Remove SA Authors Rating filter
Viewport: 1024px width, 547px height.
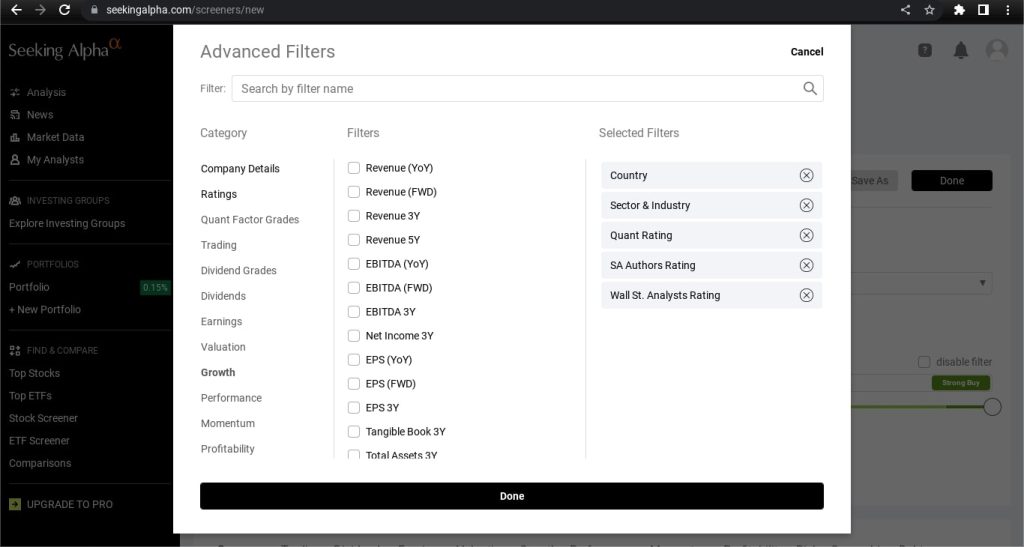[x=806, y=265]
